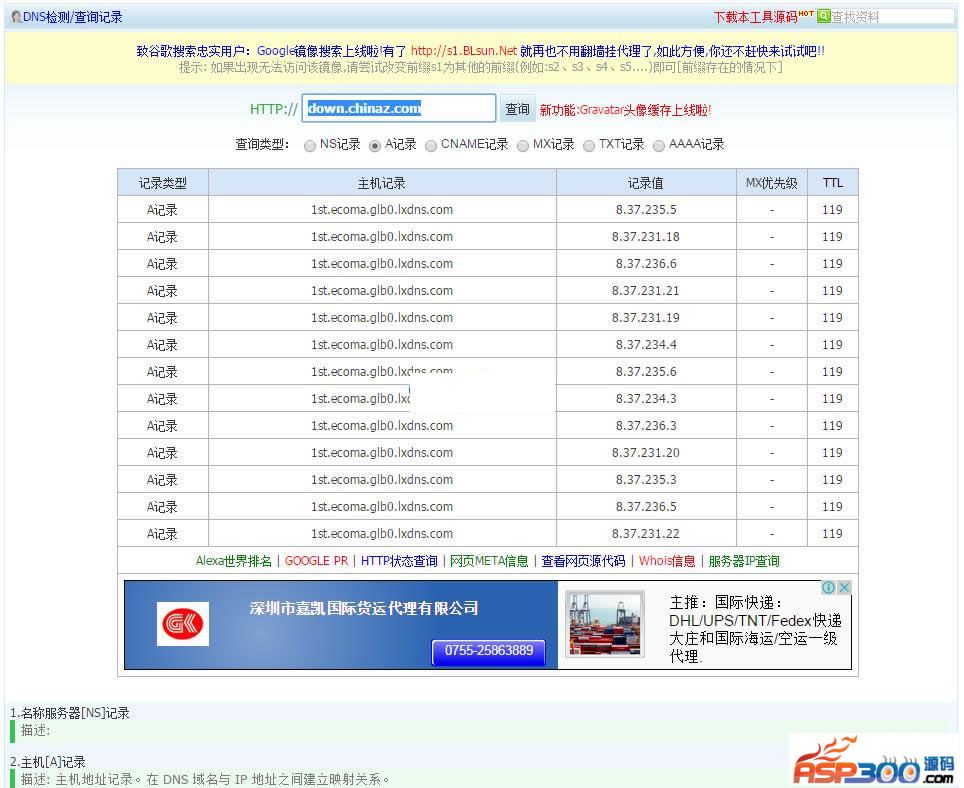
Task: Open the Alexa世界排名 link
Action: click(233, 561)
